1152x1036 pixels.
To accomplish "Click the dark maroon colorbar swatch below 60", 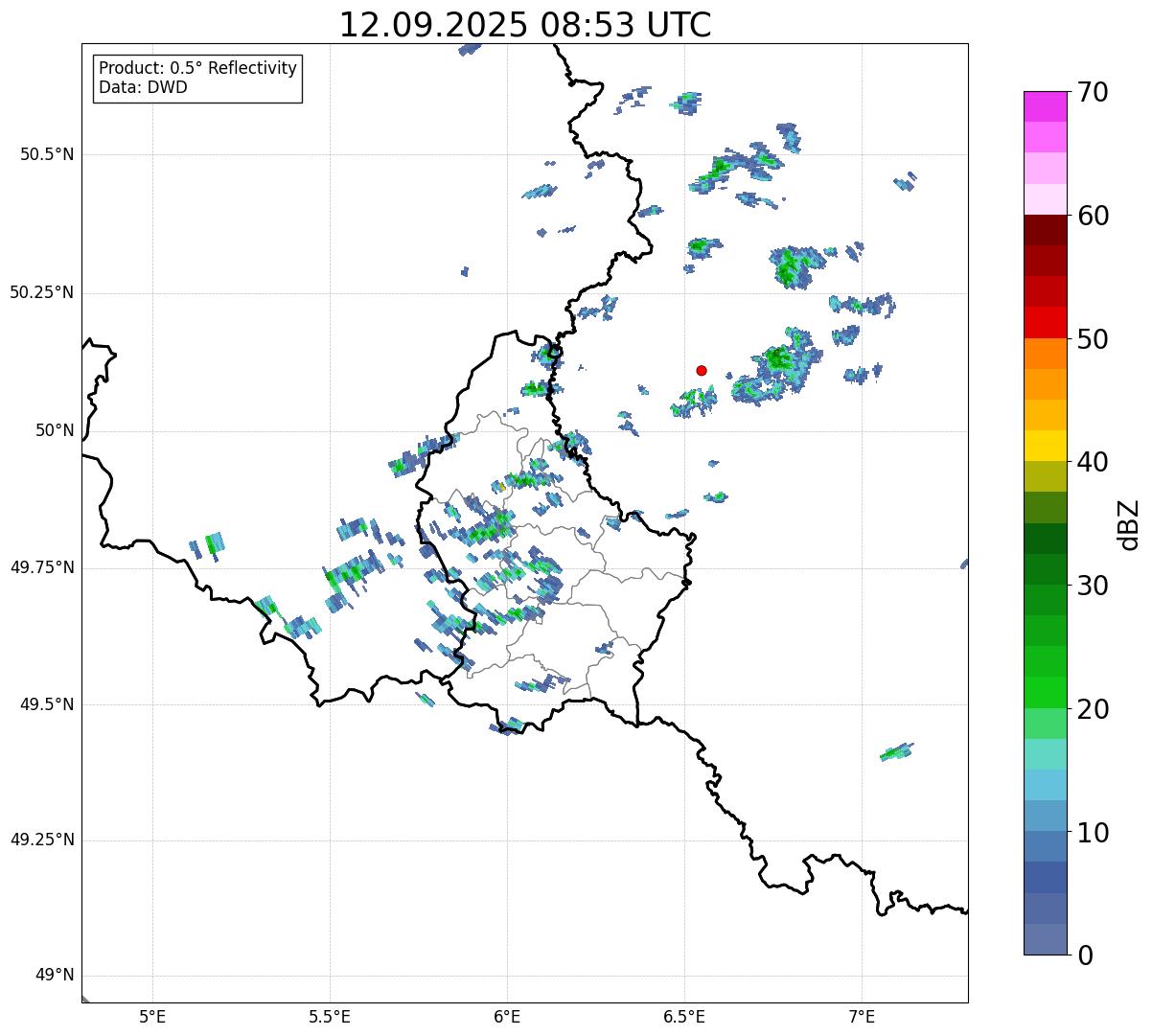I will pyautogui.click(x=1046, y=230).
